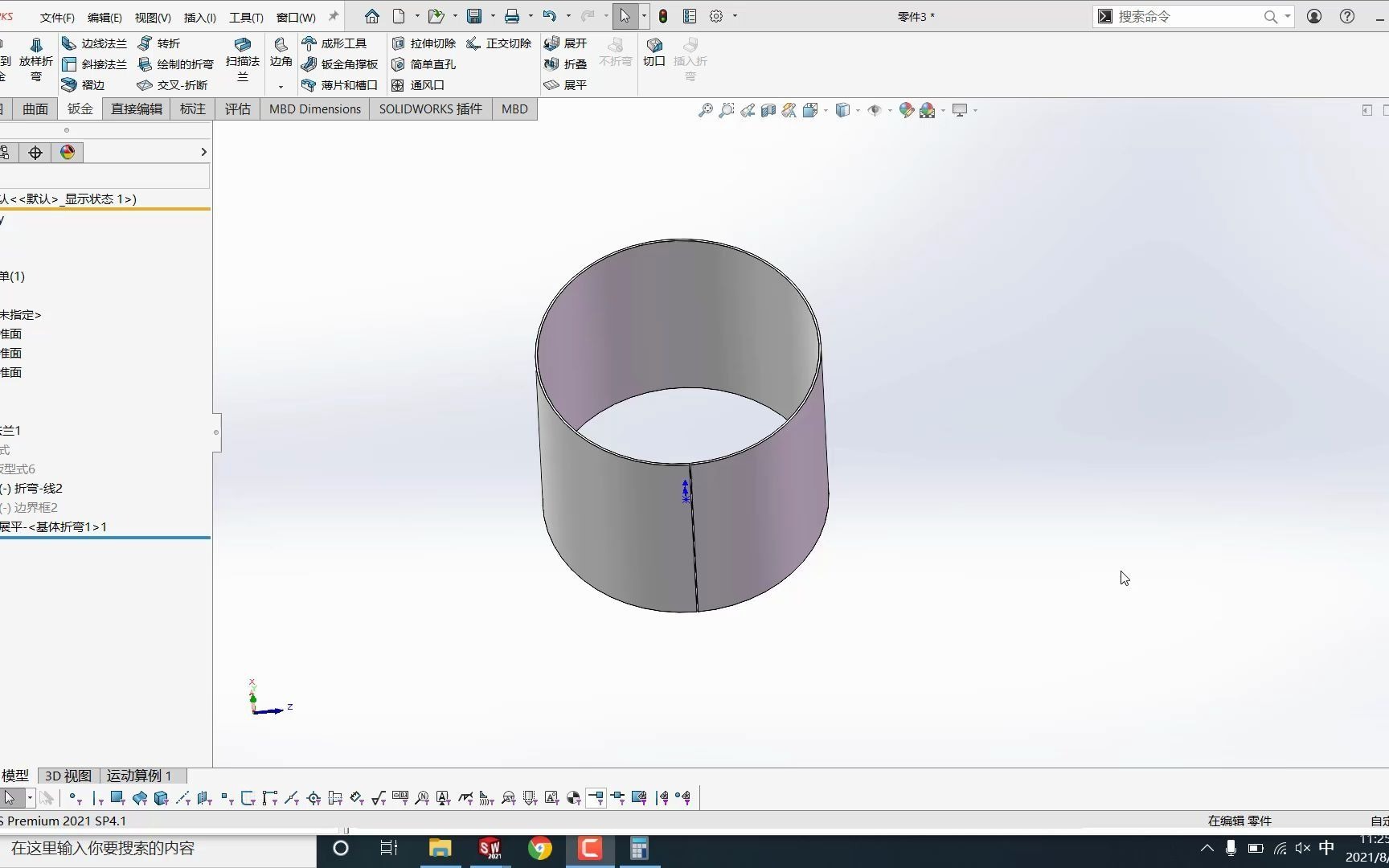Click the Section View icon

click(767, 110)
